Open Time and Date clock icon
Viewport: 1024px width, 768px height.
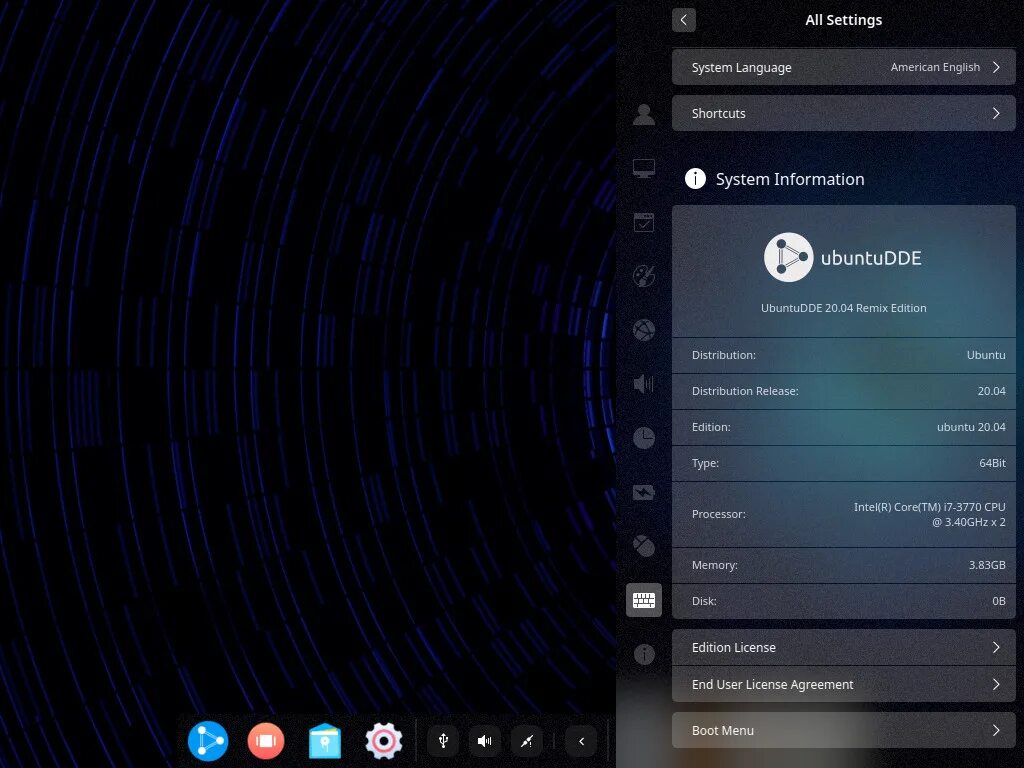click(644, 438)
